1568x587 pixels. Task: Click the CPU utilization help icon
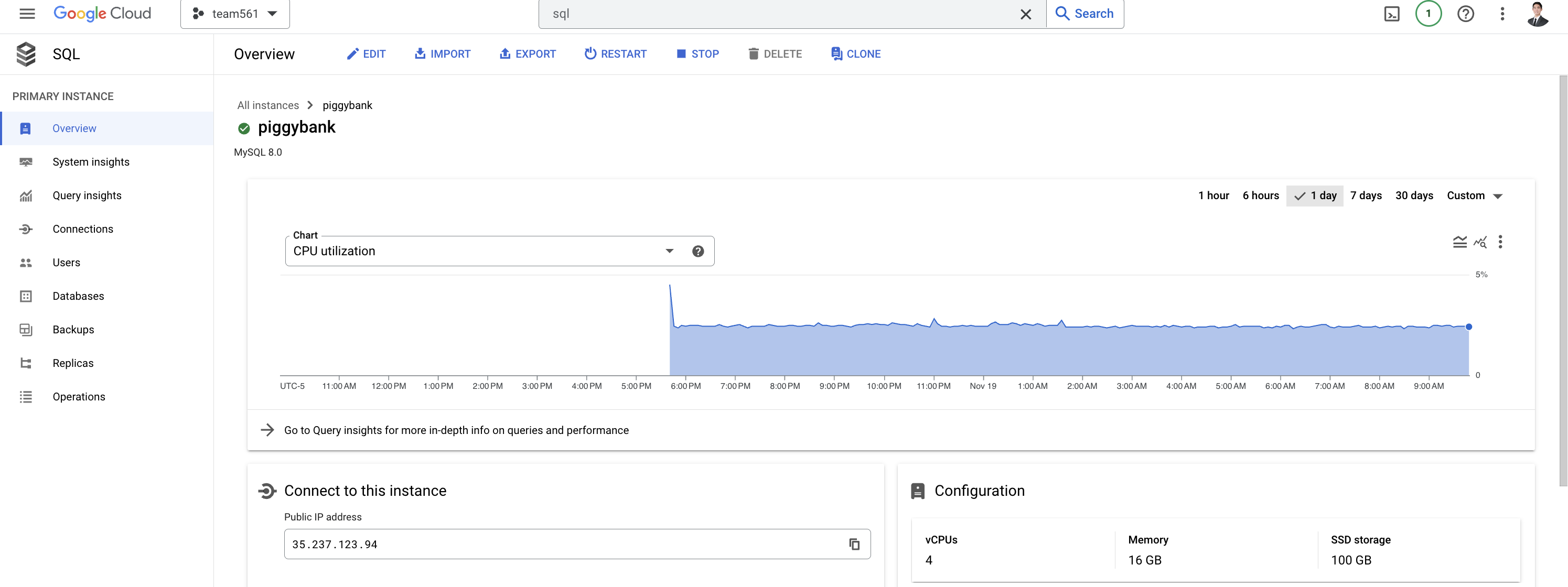[x=697, y=251]
